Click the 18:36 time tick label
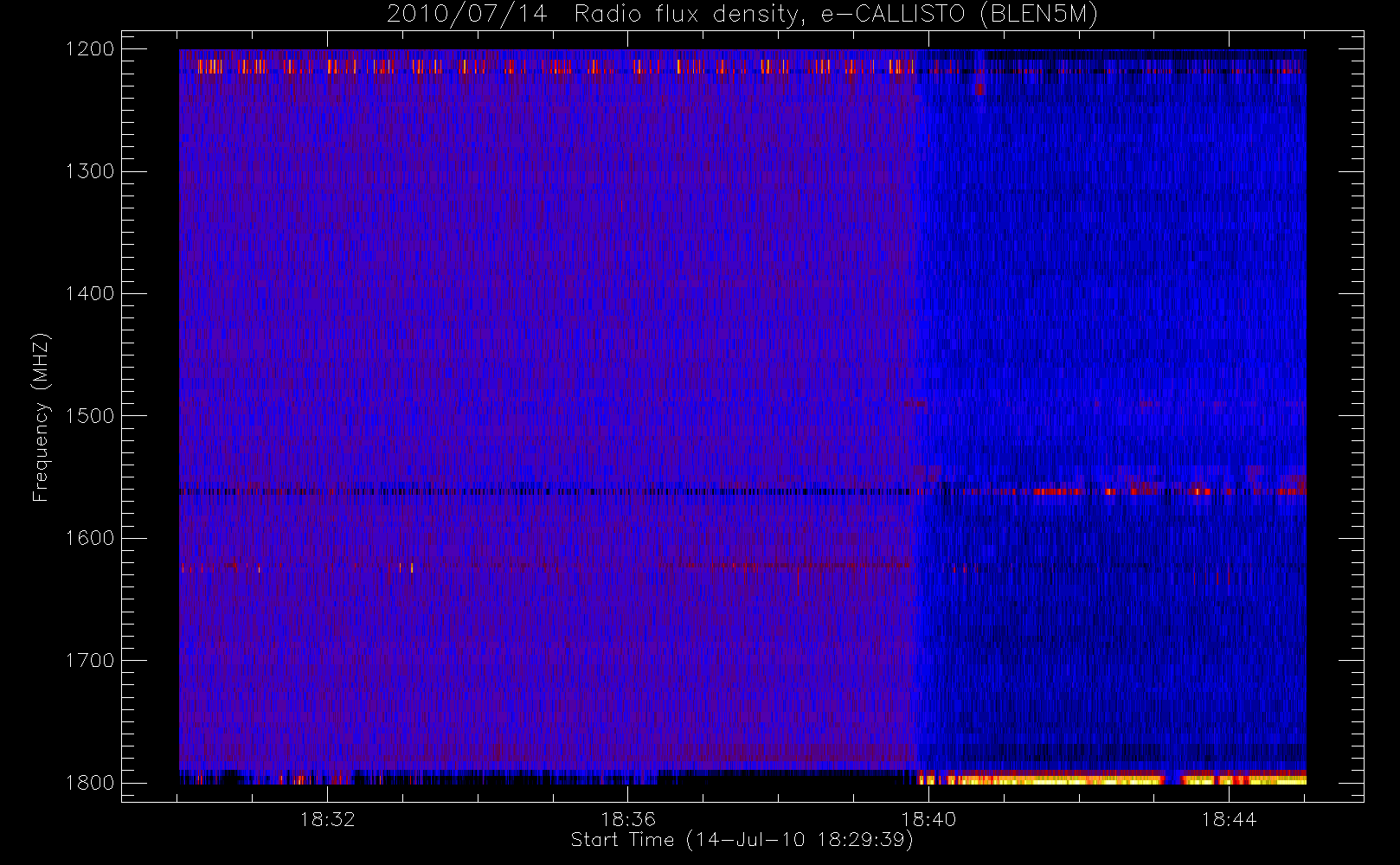The image size is (1400, 865). pos(628,819)
